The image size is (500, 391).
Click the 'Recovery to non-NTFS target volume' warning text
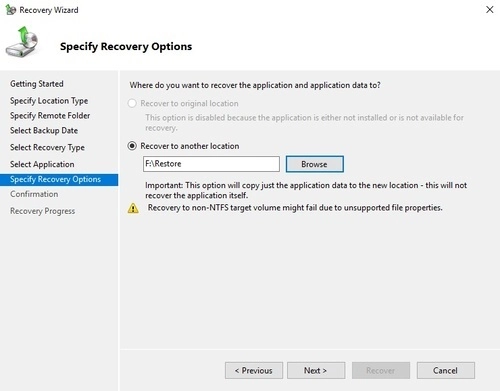295,208
